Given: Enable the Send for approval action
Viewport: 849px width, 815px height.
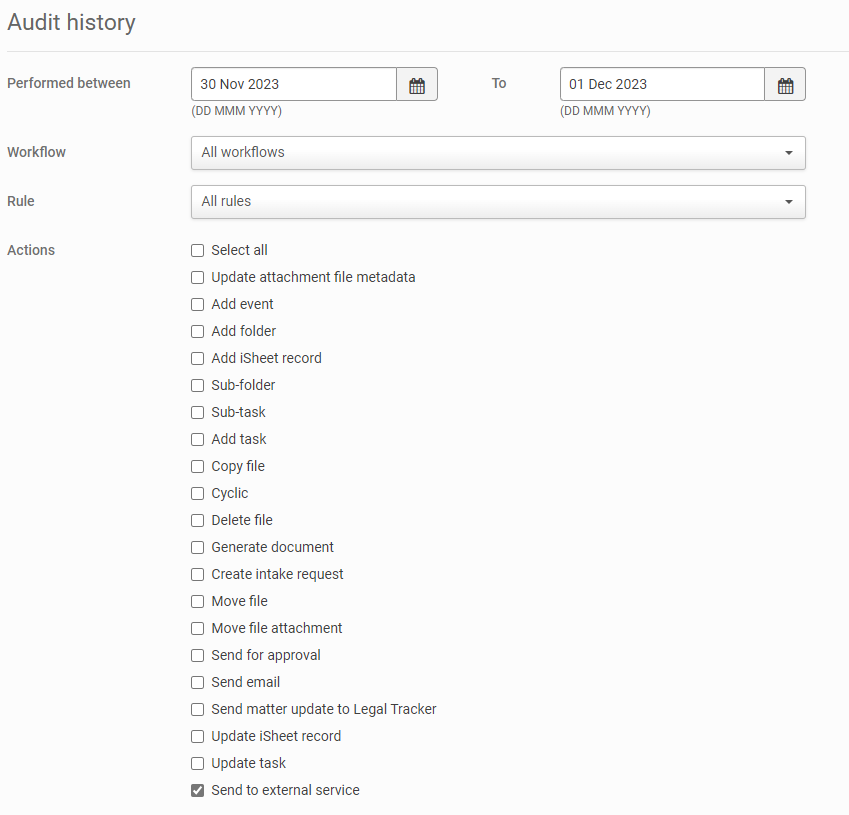Looking at the screenshot, I should point(198,656).
